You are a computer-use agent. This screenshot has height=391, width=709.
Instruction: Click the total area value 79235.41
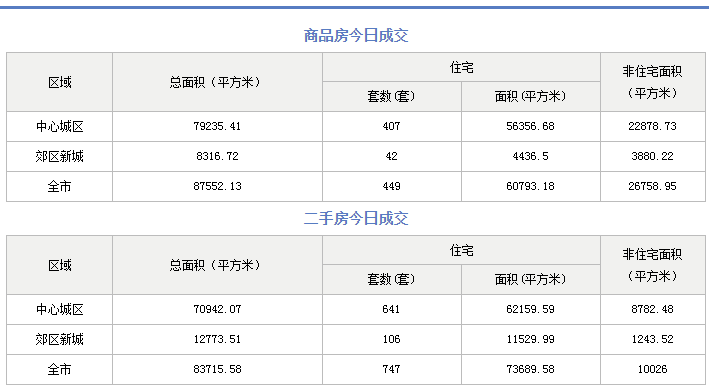217,126
